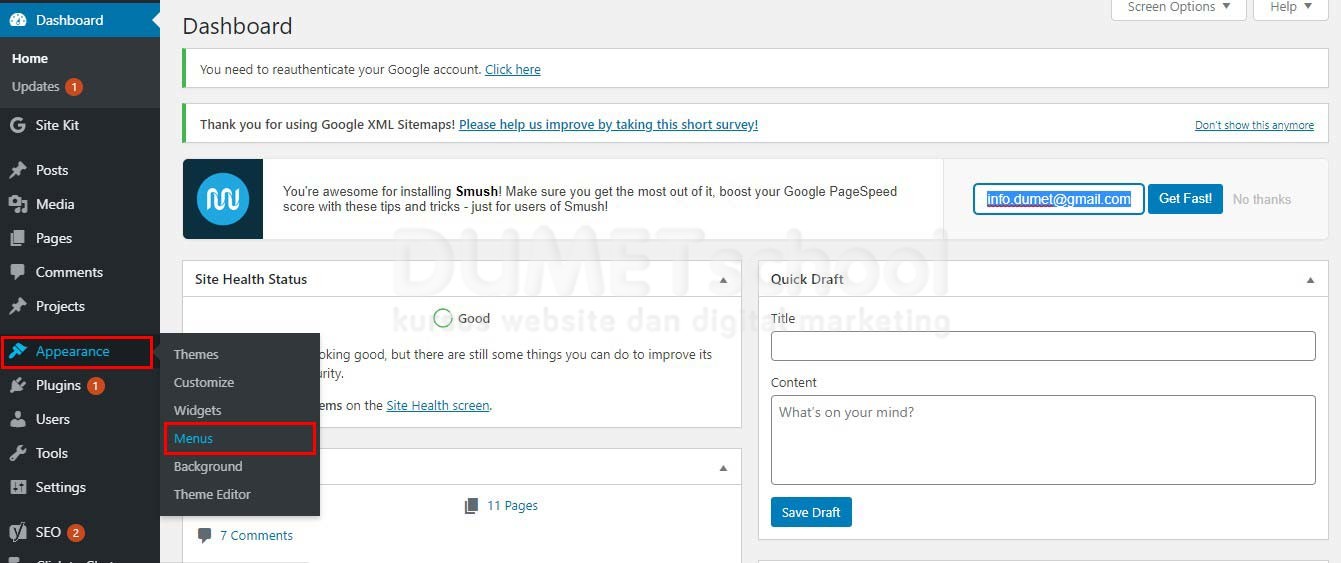Image resolution: width=1341 pixels, height=563 pixels.
Task: Click the SEO notification count badge
Action: point(76,532)
